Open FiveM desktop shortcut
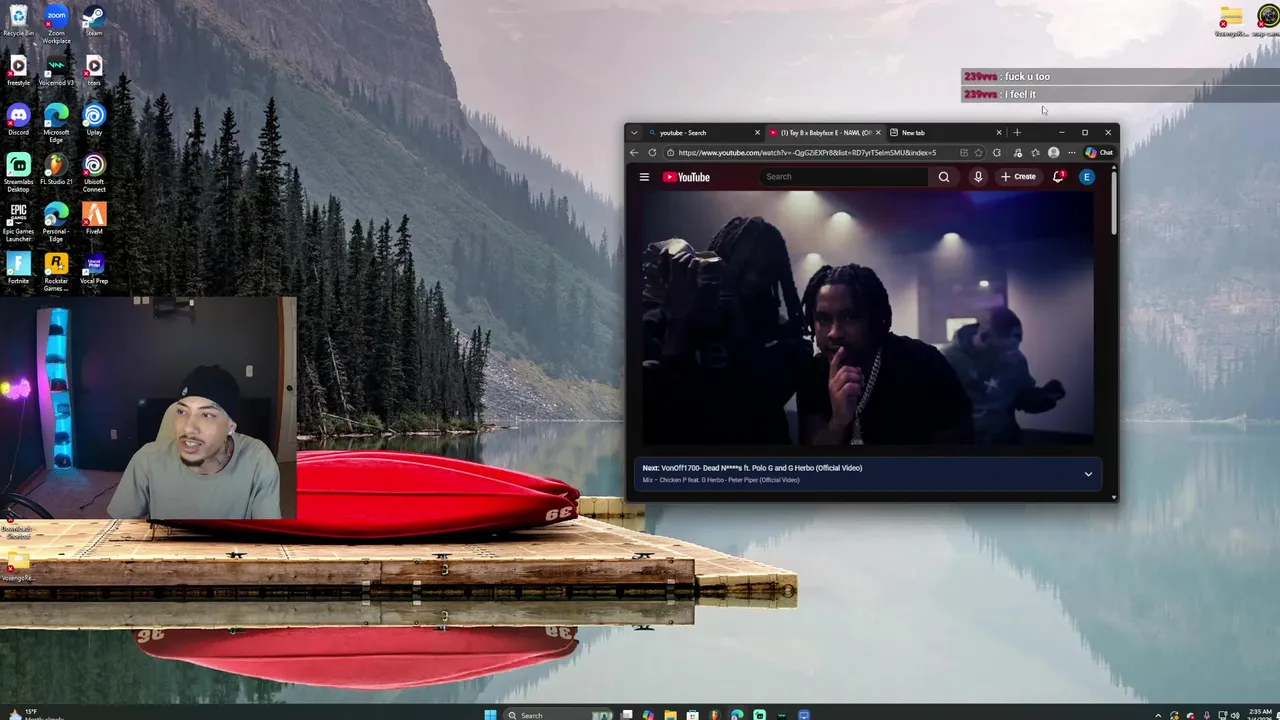This screenshot has height=720, width=1280. pos(93,218)
